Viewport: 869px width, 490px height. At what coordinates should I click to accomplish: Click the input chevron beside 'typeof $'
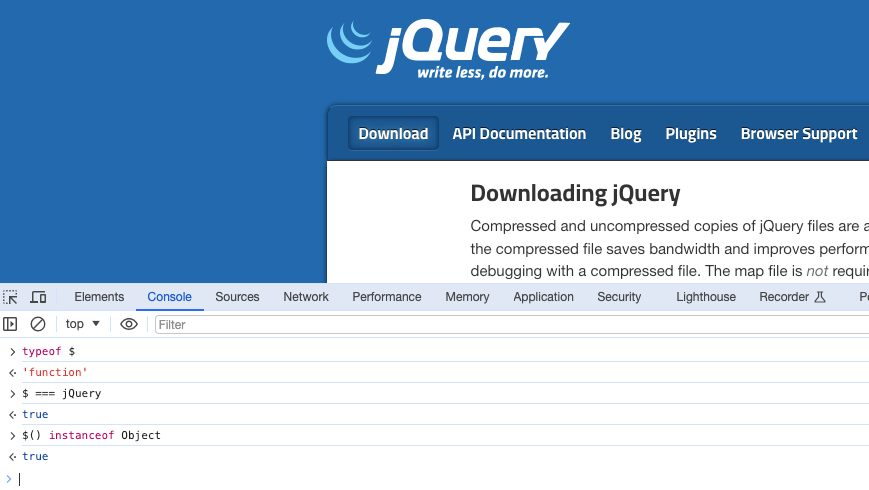click(x=12, y=352)
